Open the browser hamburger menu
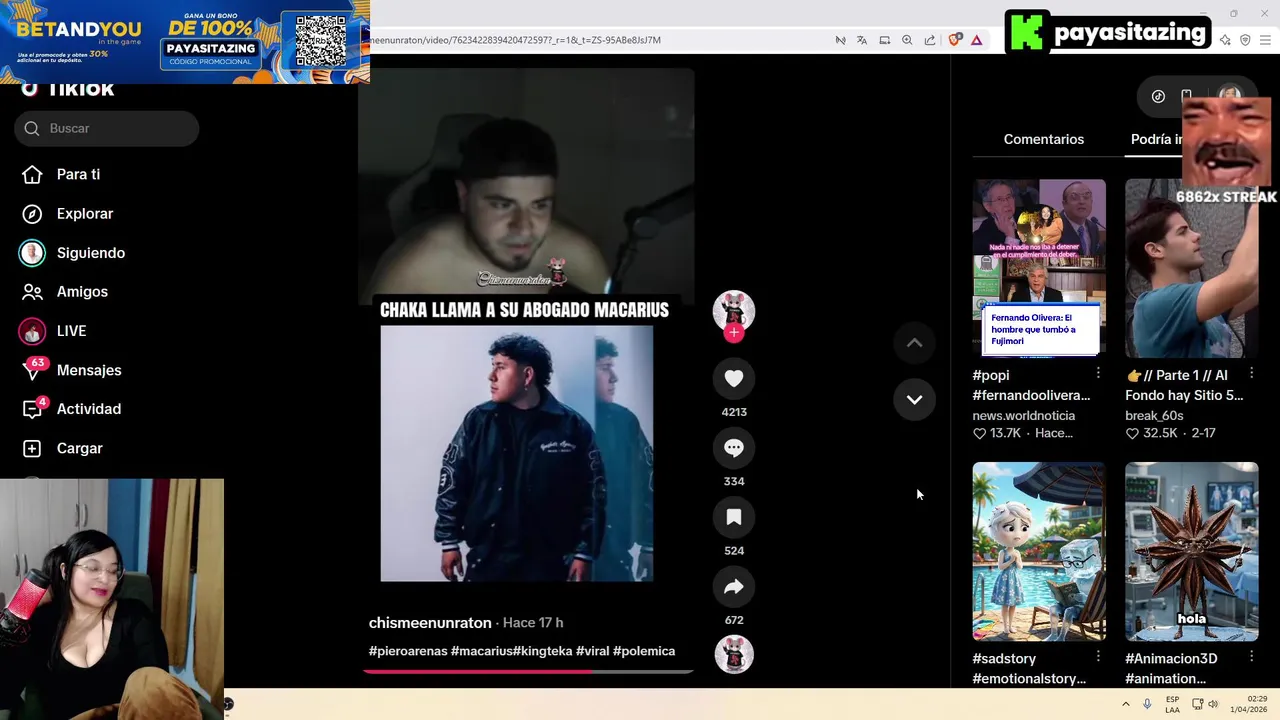The height and width of the screenshot is (720, 1280). [x=1266, y=40]
